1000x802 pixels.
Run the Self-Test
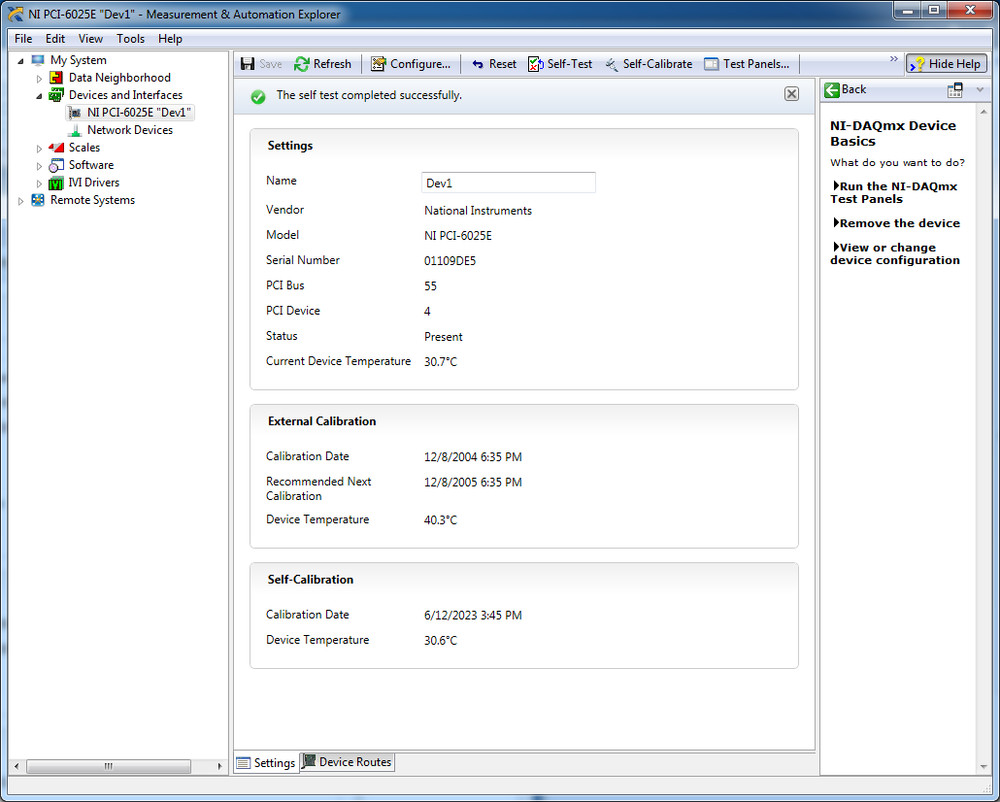click(560, 64)
